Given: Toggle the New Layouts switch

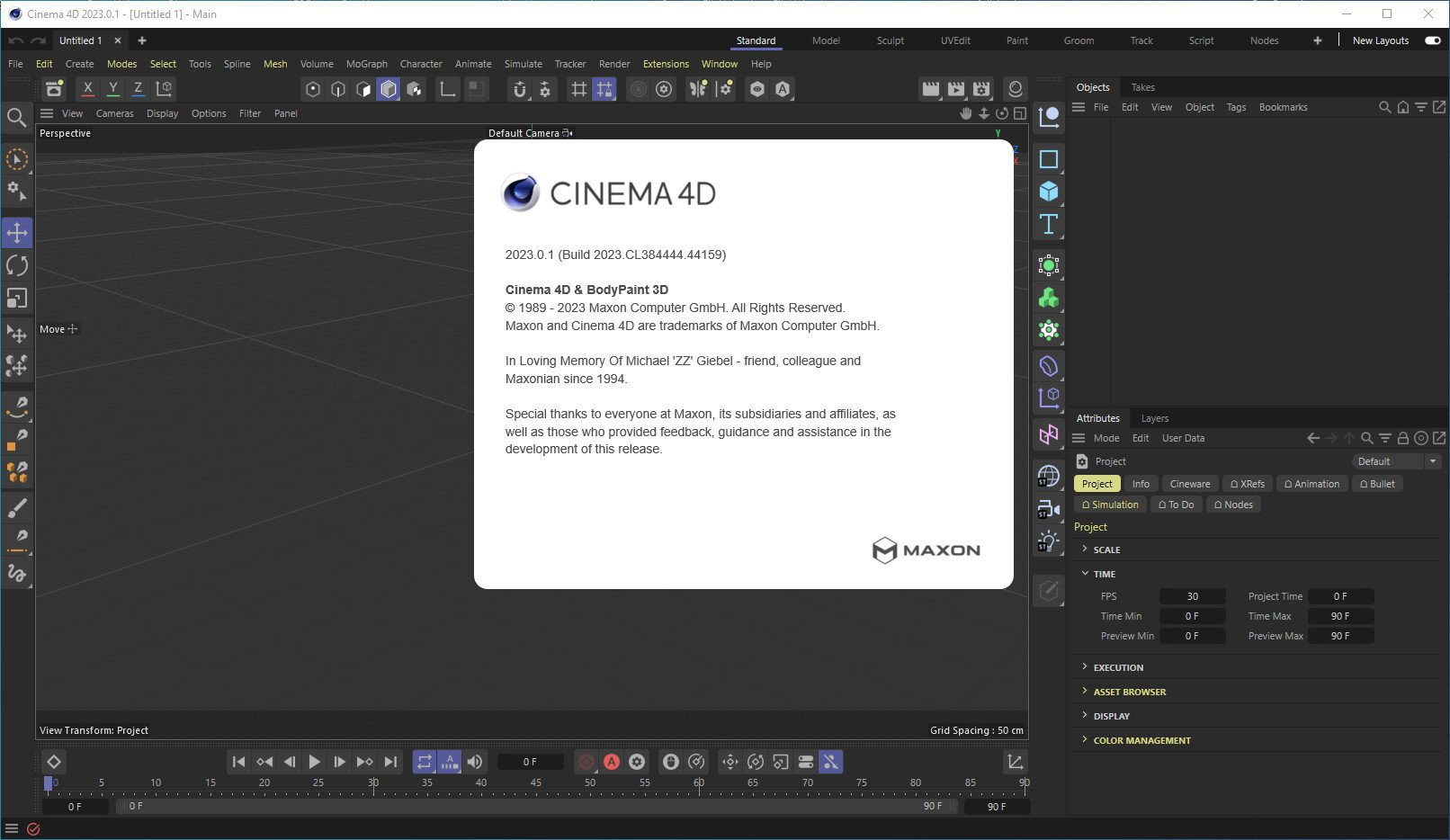Looking at the screenshot, I should coord(1432,40).
